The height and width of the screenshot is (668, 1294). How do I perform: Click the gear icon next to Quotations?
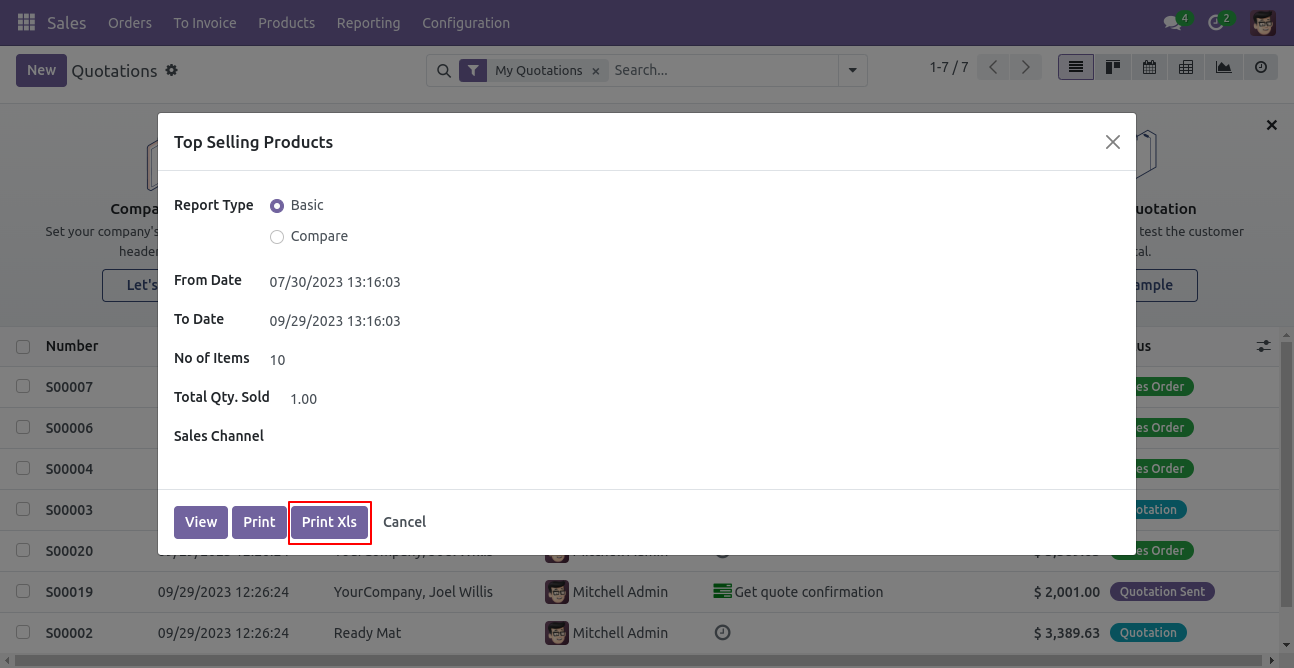(171, 70)
